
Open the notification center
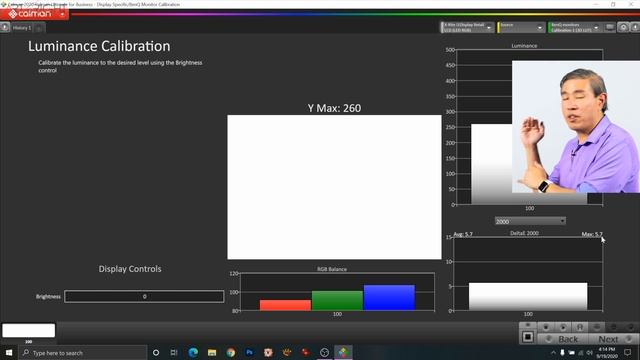[x=628, y=353]
